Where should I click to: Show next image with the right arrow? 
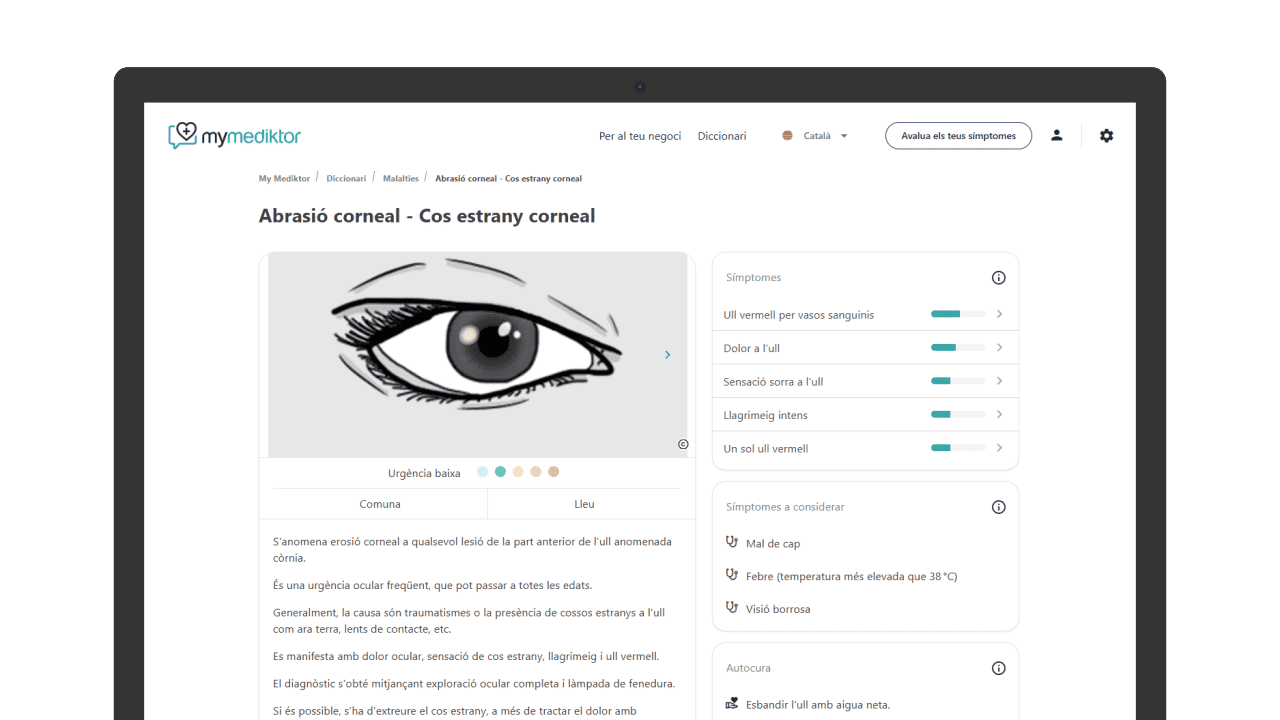point(667,355)
